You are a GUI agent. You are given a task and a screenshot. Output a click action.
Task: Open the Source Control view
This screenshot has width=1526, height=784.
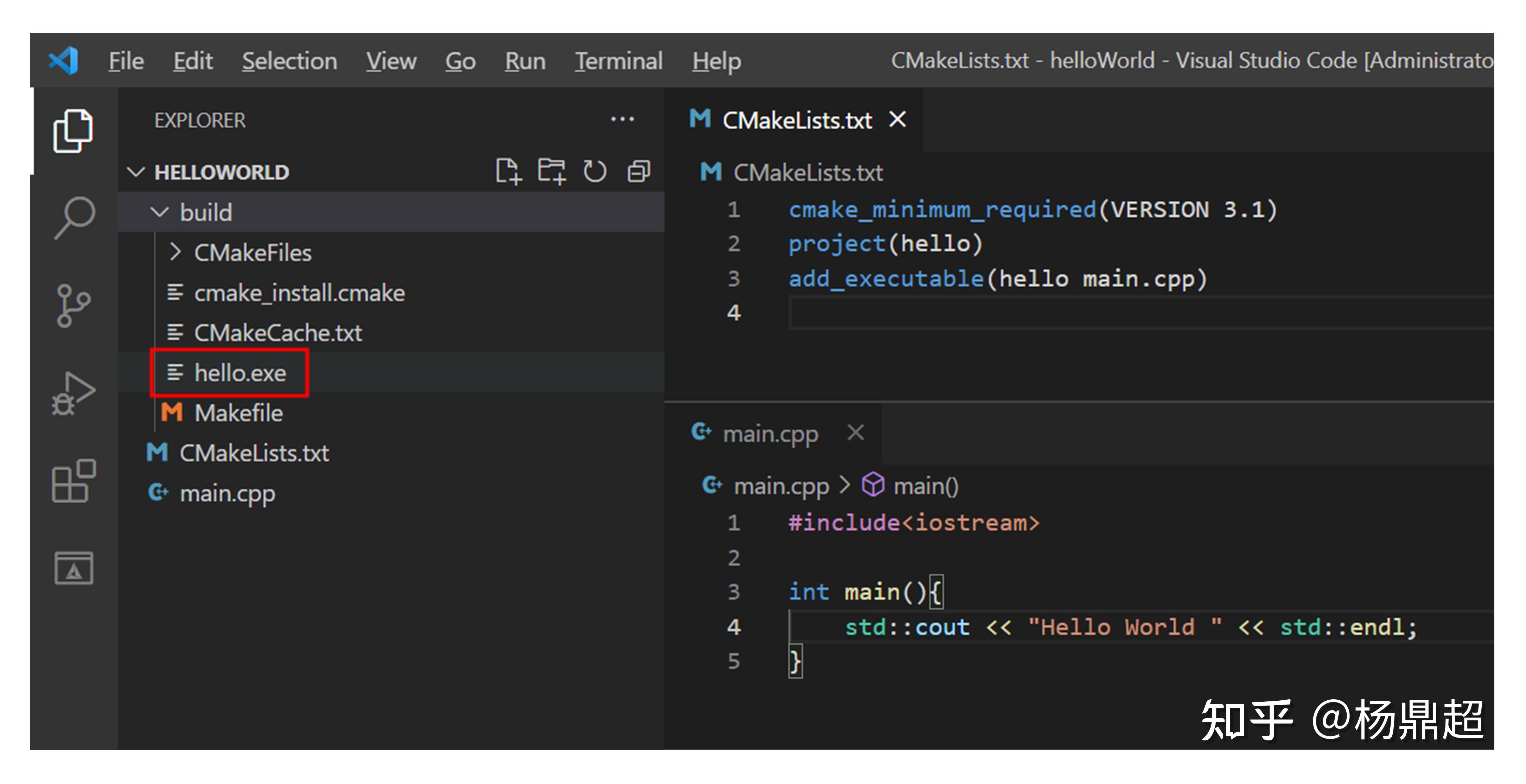[74, 306]
